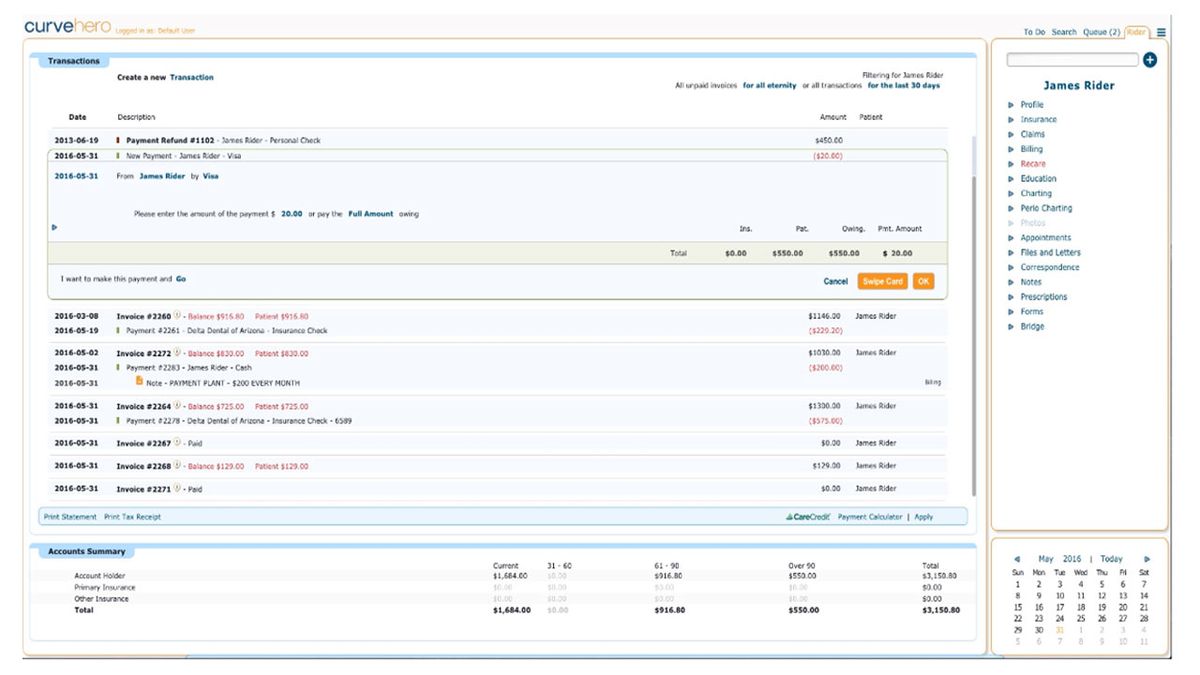Viewport: 1200px width, 675px height.
Task: Click info icon next to Invoice #2267
Action: click(178, 442)
